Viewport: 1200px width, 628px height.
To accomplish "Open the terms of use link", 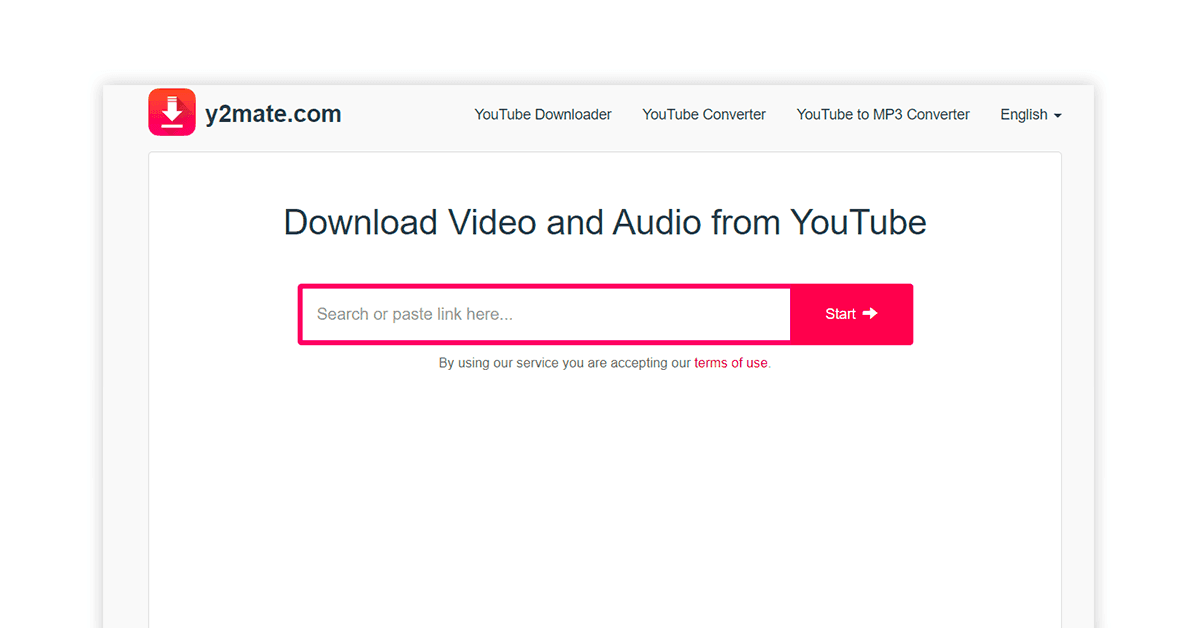I will (731, 363).
